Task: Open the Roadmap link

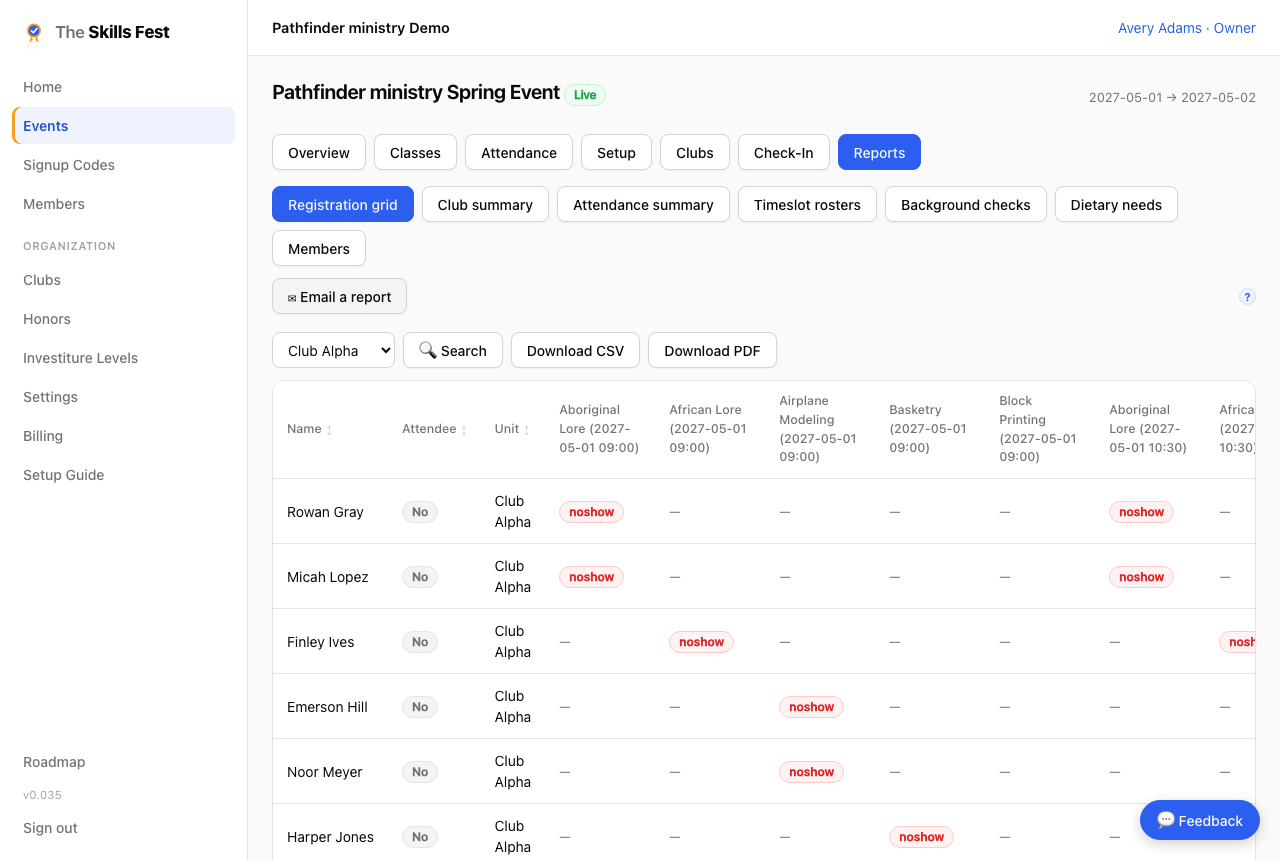Action: coord(123,762)
